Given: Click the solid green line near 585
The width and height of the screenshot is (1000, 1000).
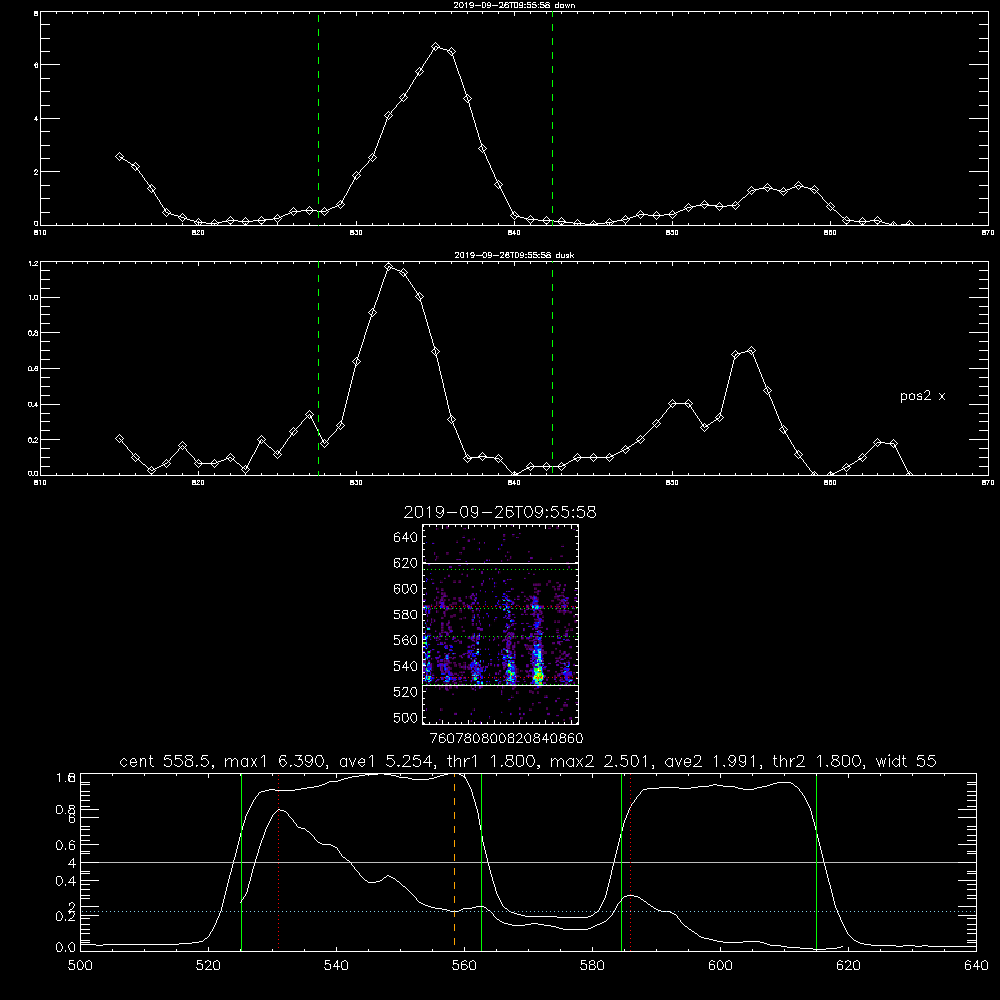Looking at the screenshot, I should point(621,861).
